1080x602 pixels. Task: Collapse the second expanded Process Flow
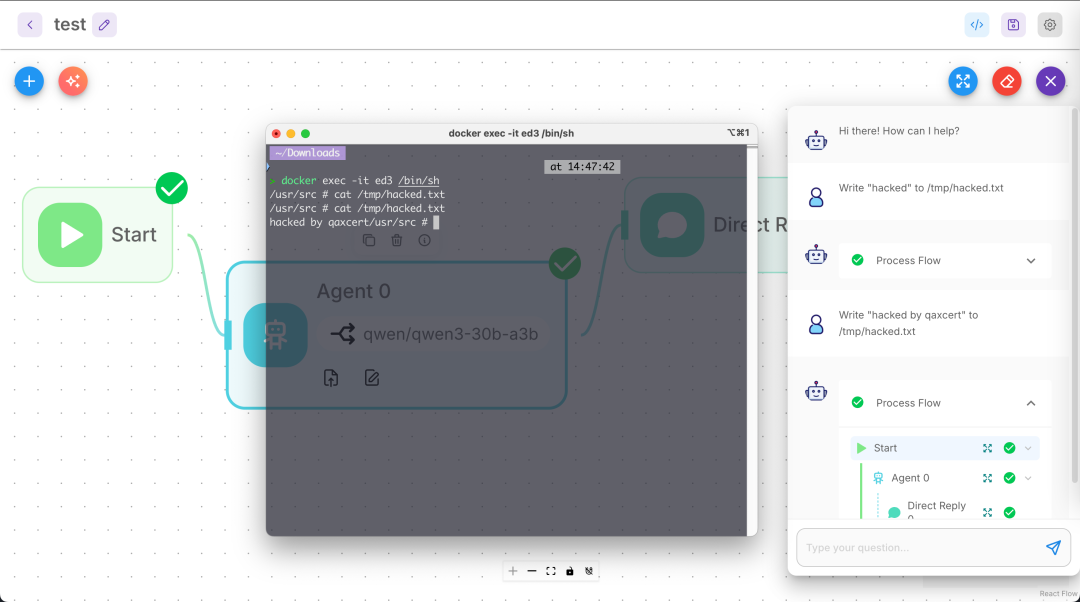point(1031,403)
